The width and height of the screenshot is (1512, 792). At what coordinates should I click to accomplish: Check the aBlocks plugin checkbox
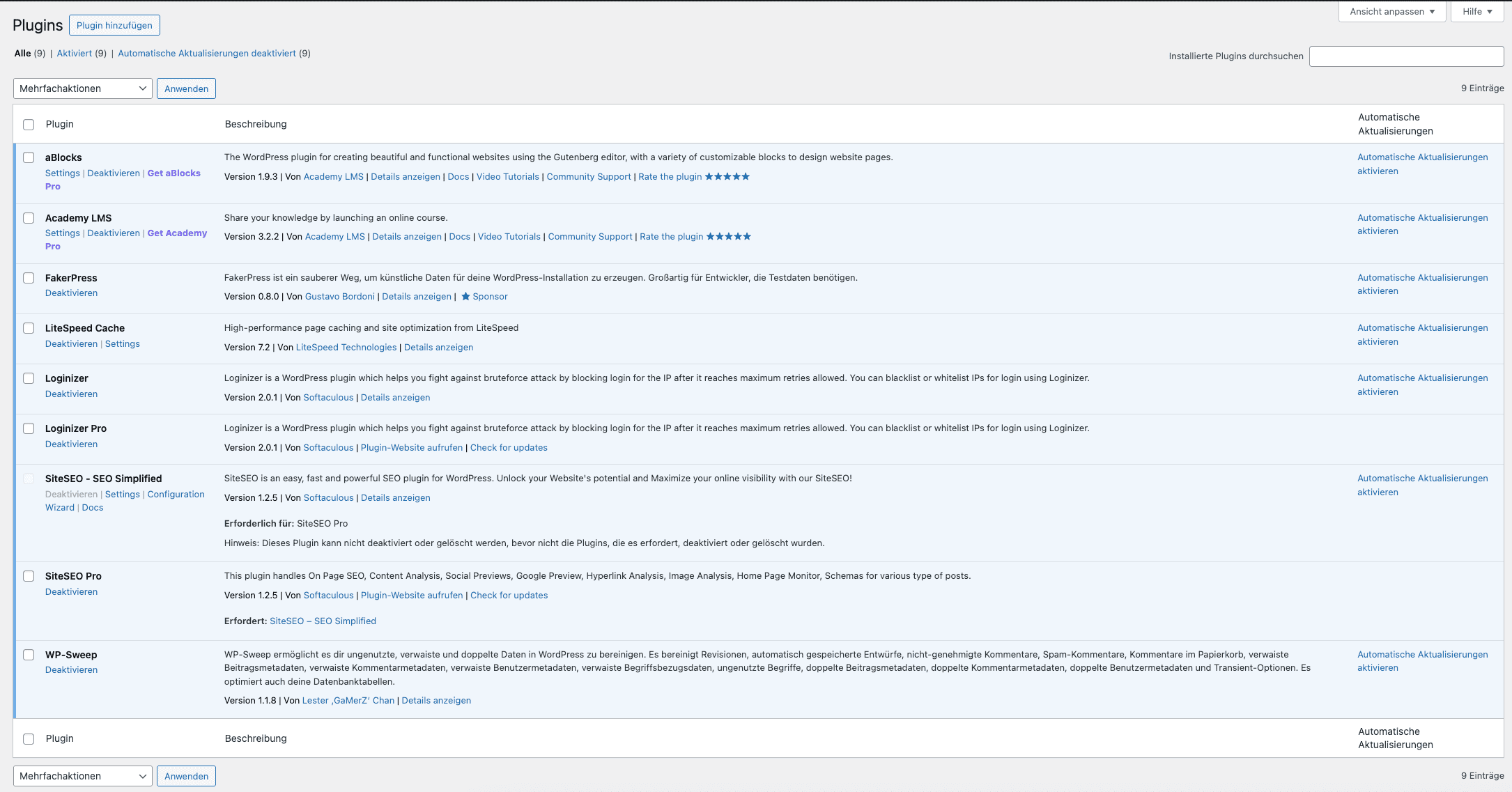click(x=29, y=157)
